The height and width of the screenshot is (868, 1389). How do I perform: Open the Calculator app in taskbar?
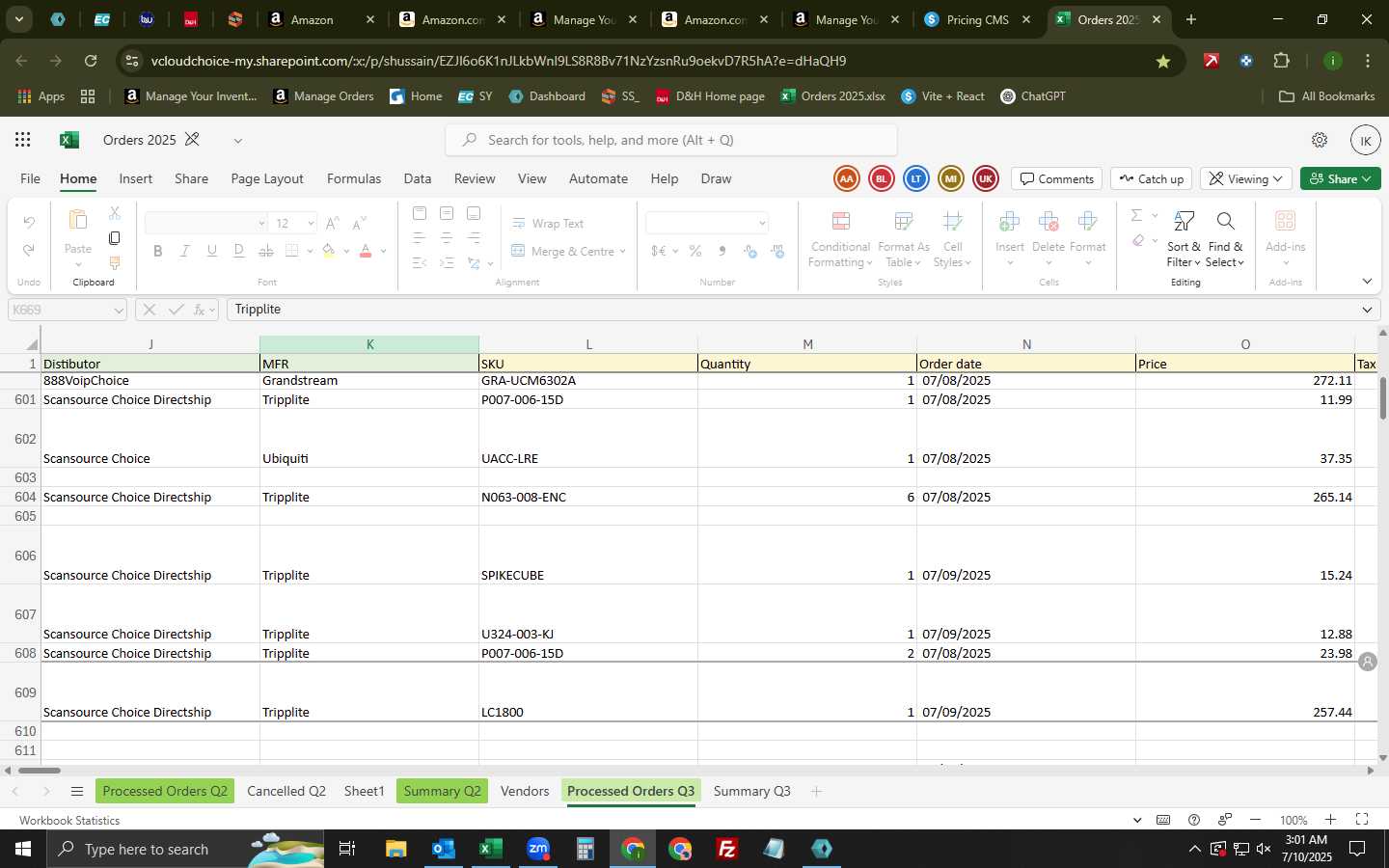[586, 849]
